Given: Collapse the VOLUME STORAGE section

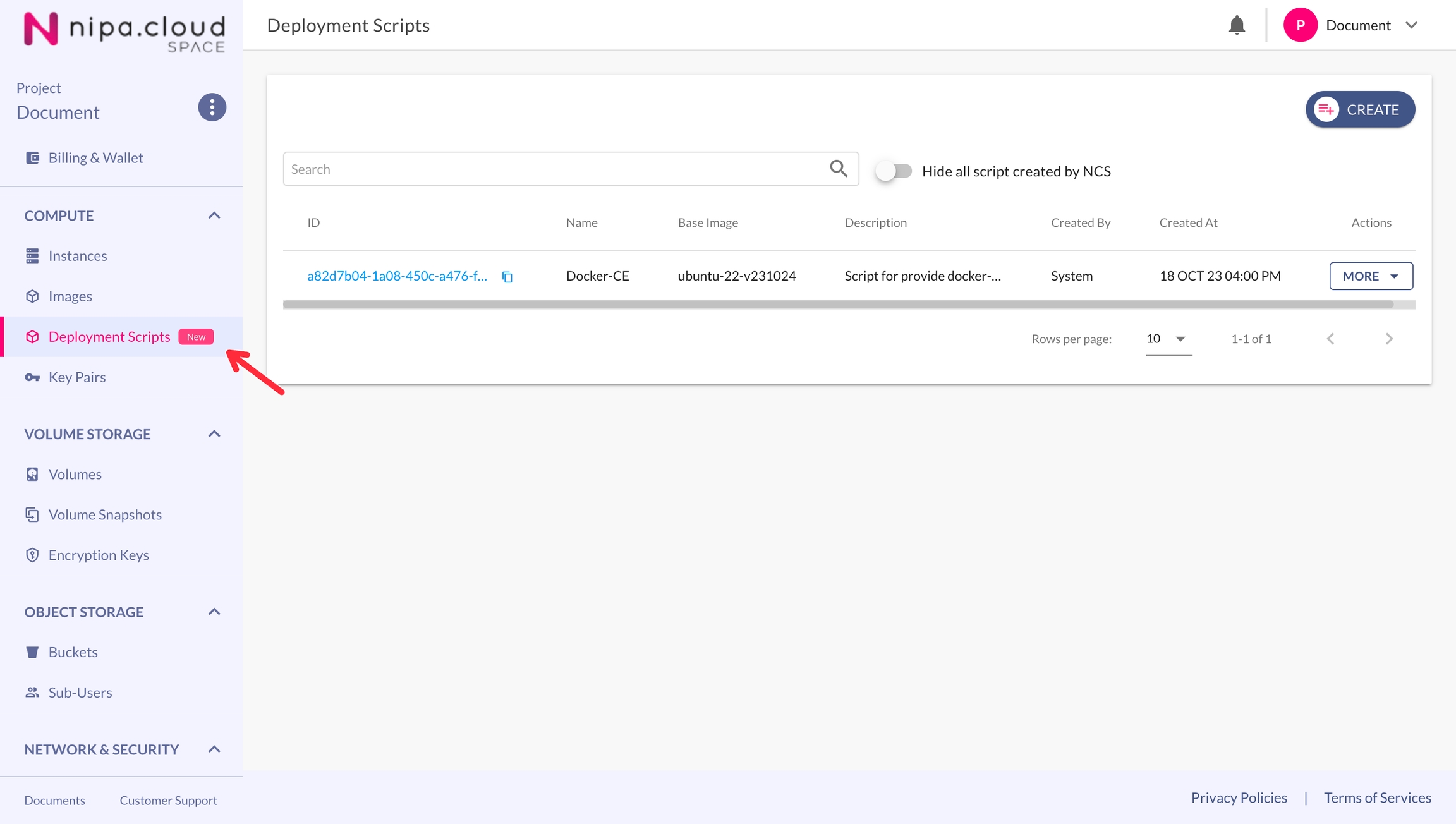Looking at the screenshot, I should [214, 434].
